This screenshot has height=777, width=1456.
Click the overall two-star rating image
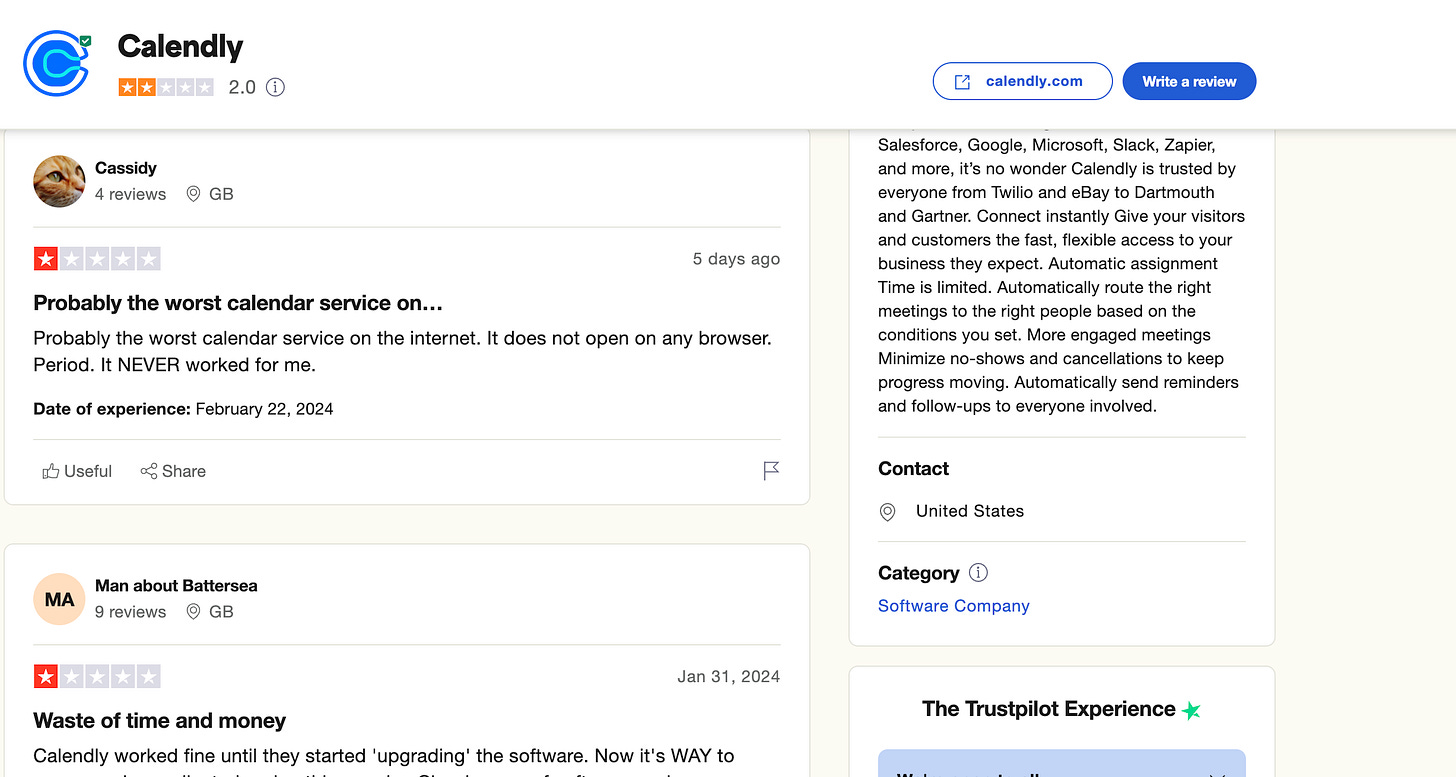166,87
